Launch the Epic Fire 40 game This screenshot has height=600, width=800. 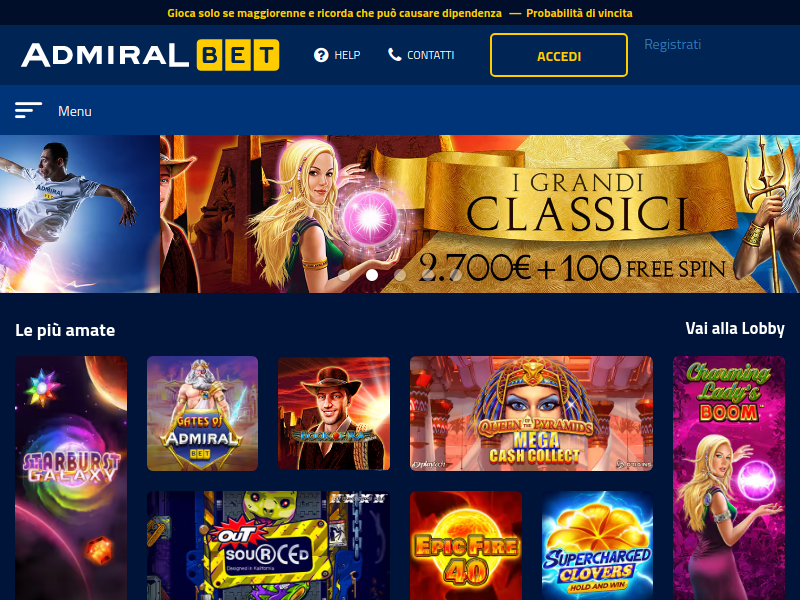coord(466,545)
